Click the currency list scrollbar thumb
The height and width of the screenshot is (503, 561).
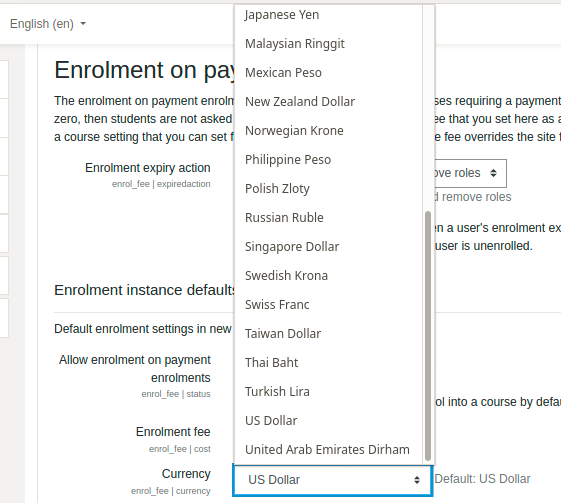pyautogui.click(x=428, y=336)
